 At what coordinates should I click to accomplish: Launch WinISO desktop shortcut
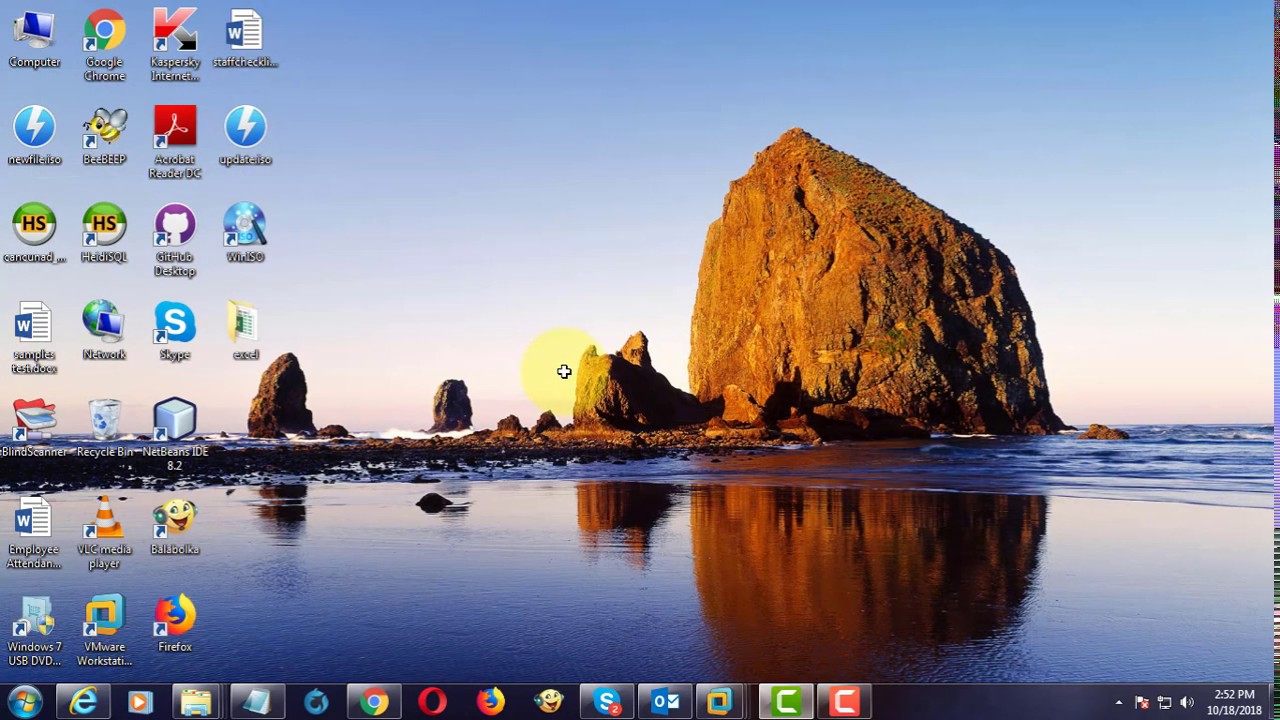point(245,233)
